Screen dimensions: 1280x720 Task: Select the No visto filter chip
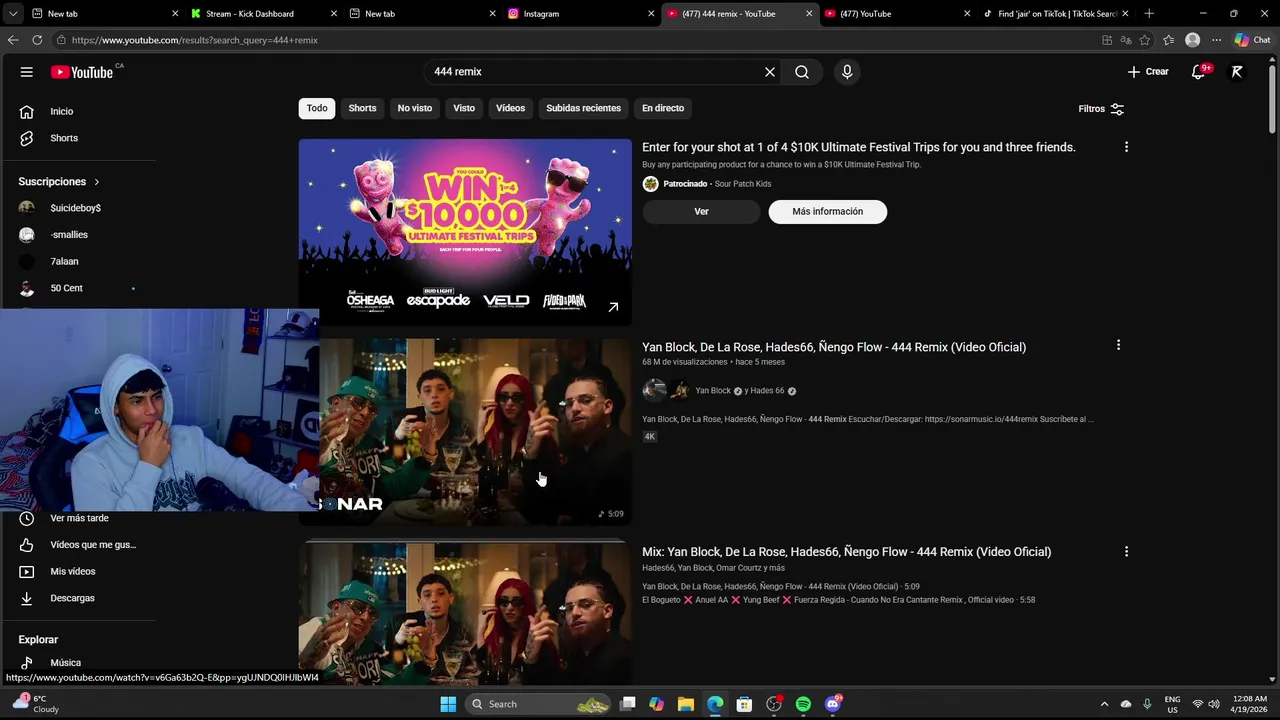[x=415, y=108]
